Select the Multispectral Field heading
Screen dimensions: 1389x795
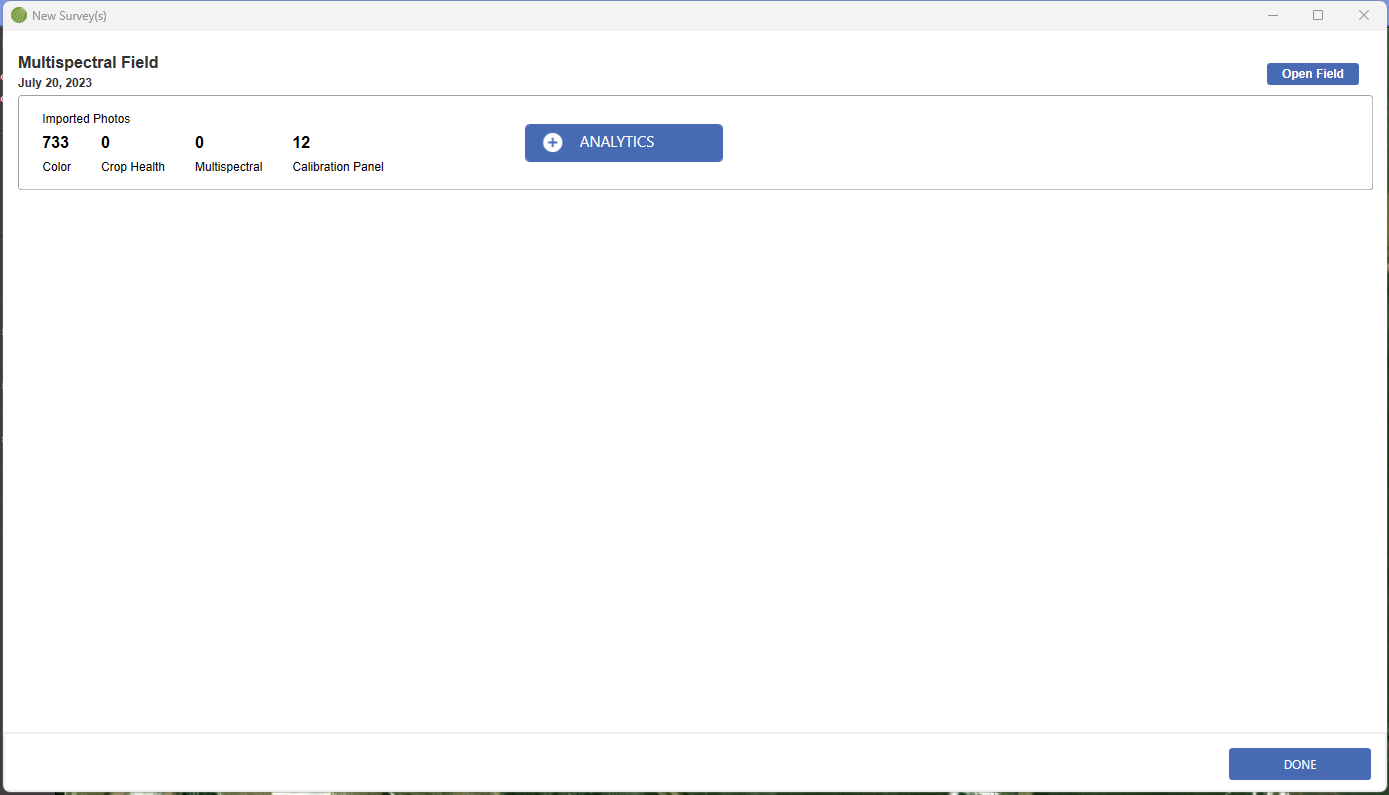click(88, 62)
